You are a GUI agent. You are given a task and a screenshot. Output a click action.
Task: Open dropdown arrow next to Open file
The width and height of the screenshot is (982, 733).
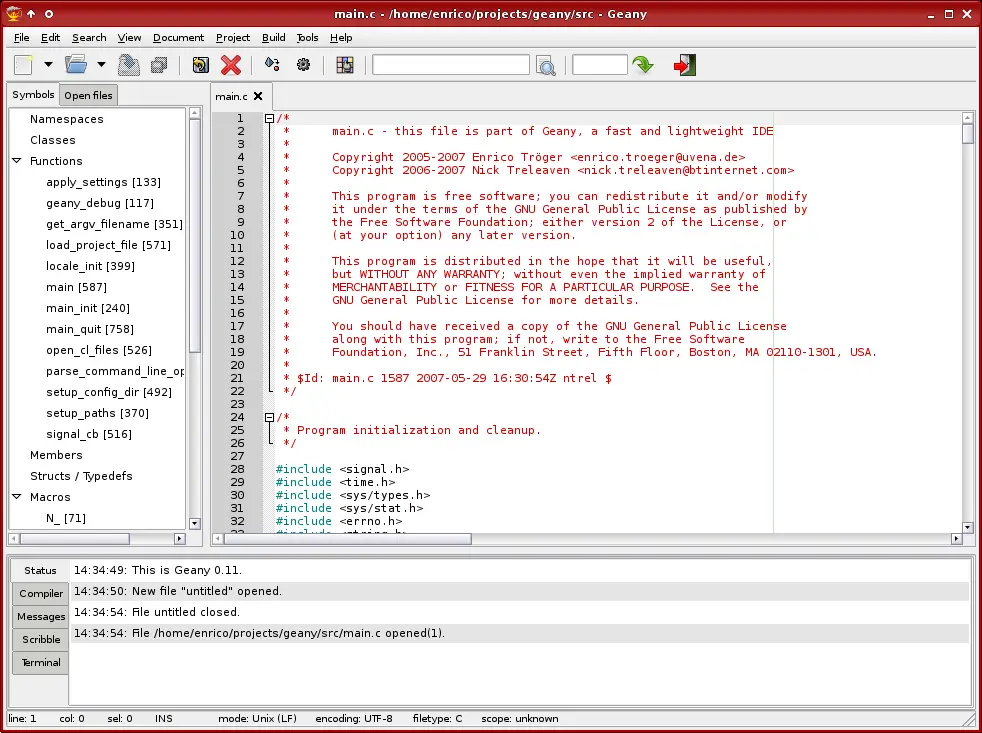[x=101, y=65]
